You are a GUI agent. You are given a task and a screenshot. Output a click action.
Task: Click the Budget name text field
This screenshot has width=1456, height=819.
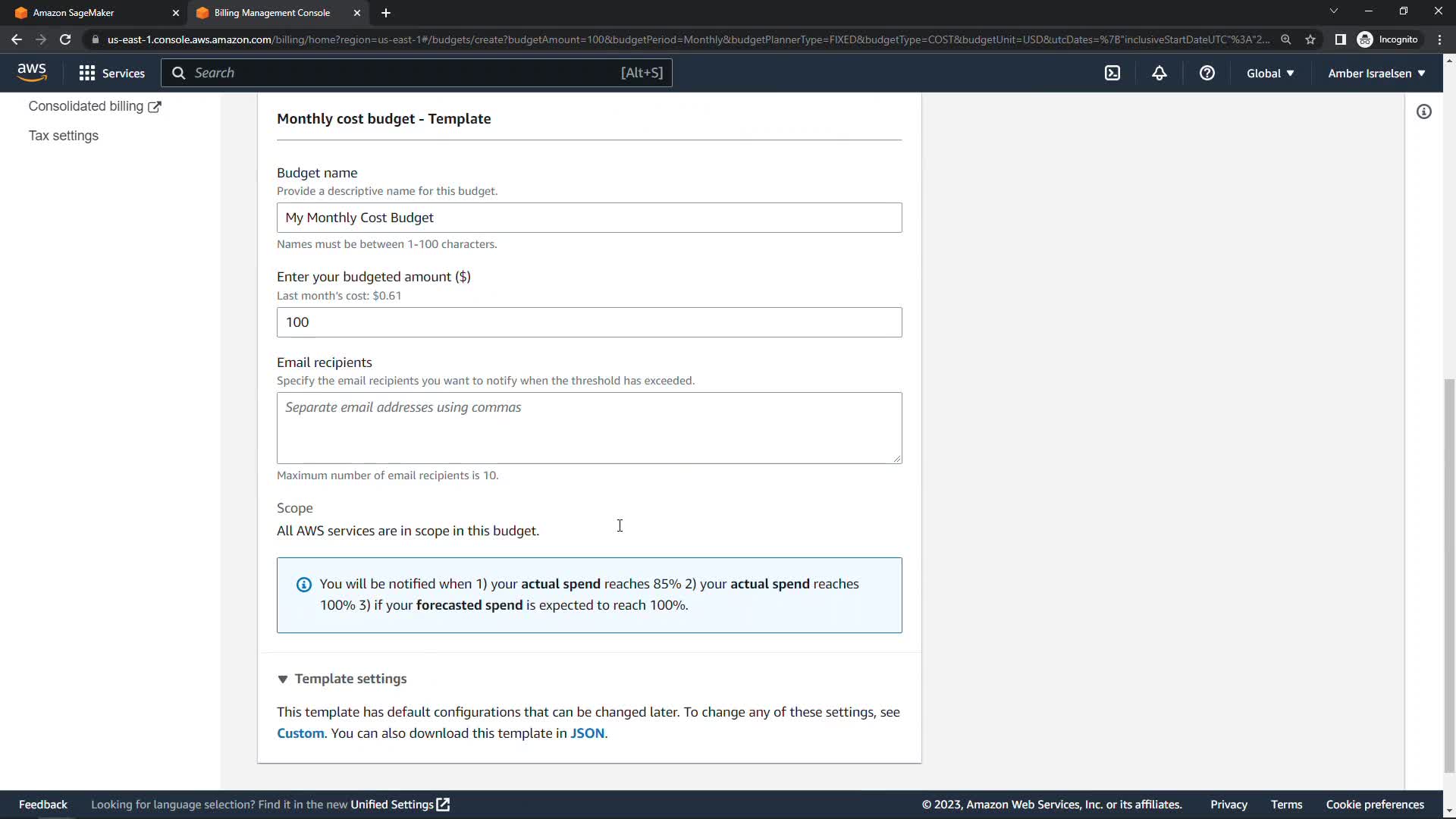589,218
